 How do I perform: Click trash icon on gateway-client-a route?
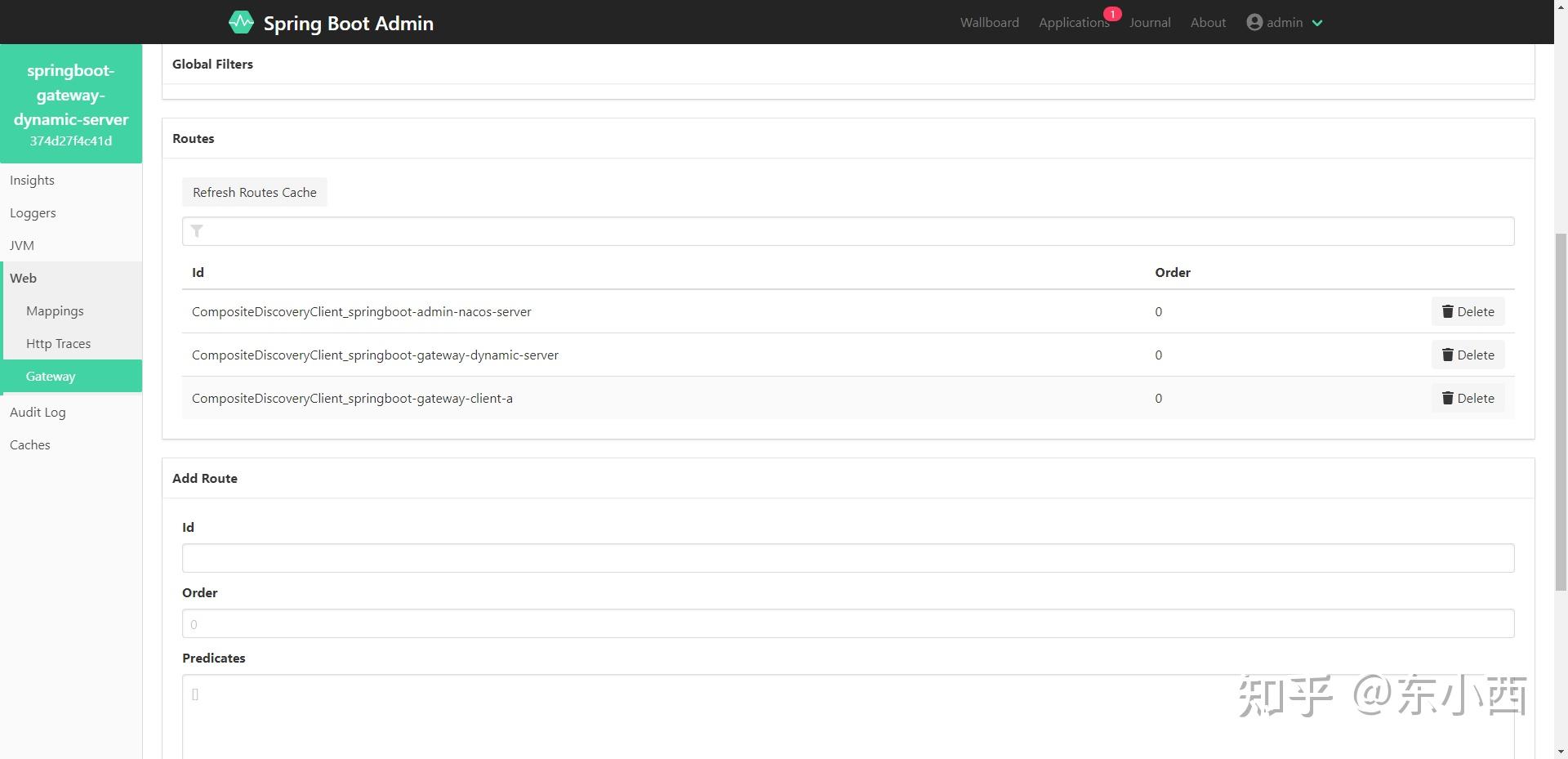(1447, 398)
